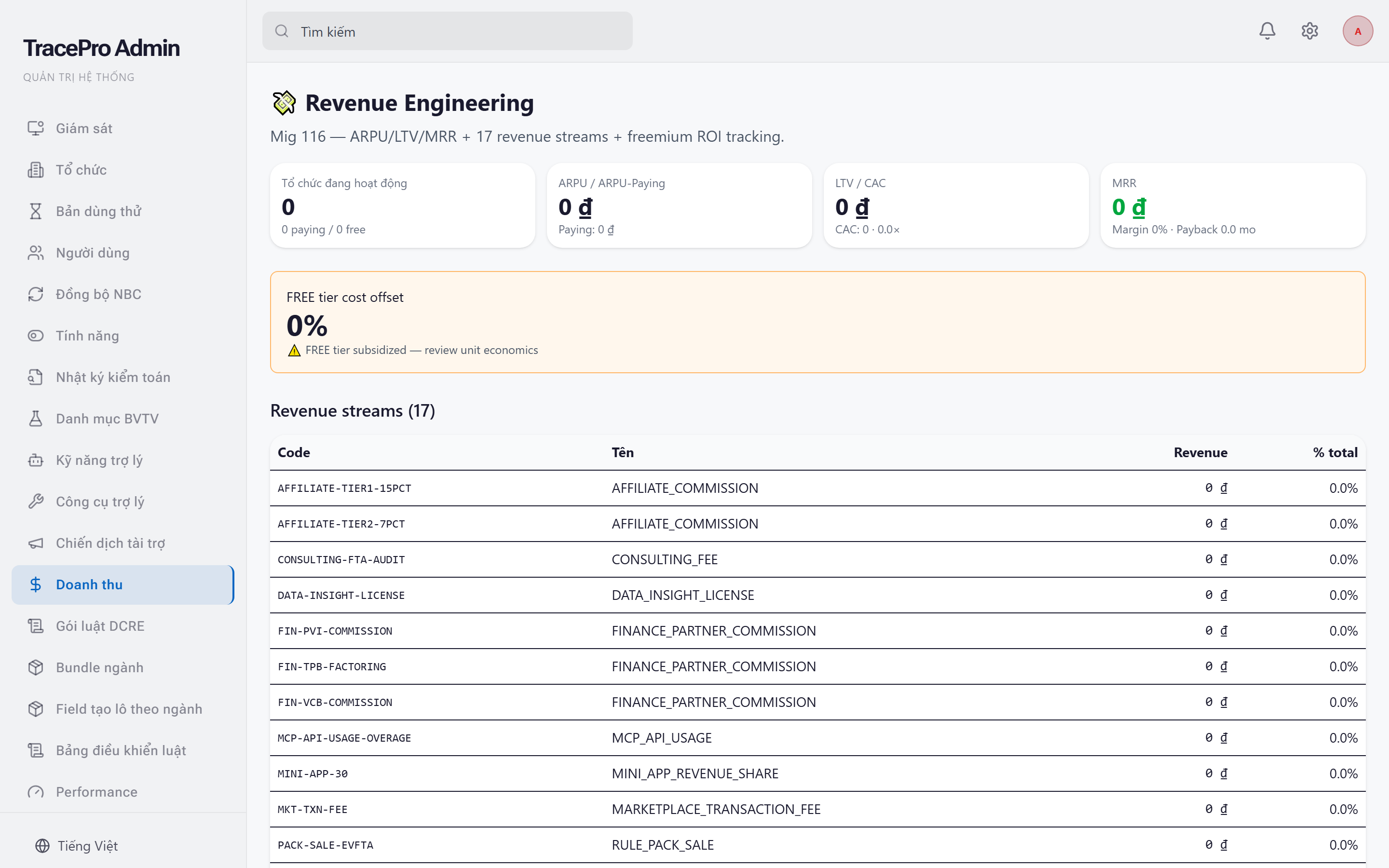
Task: Select the PACK-SALE-EVFTA code cell
Action: (x=326, y=845)
